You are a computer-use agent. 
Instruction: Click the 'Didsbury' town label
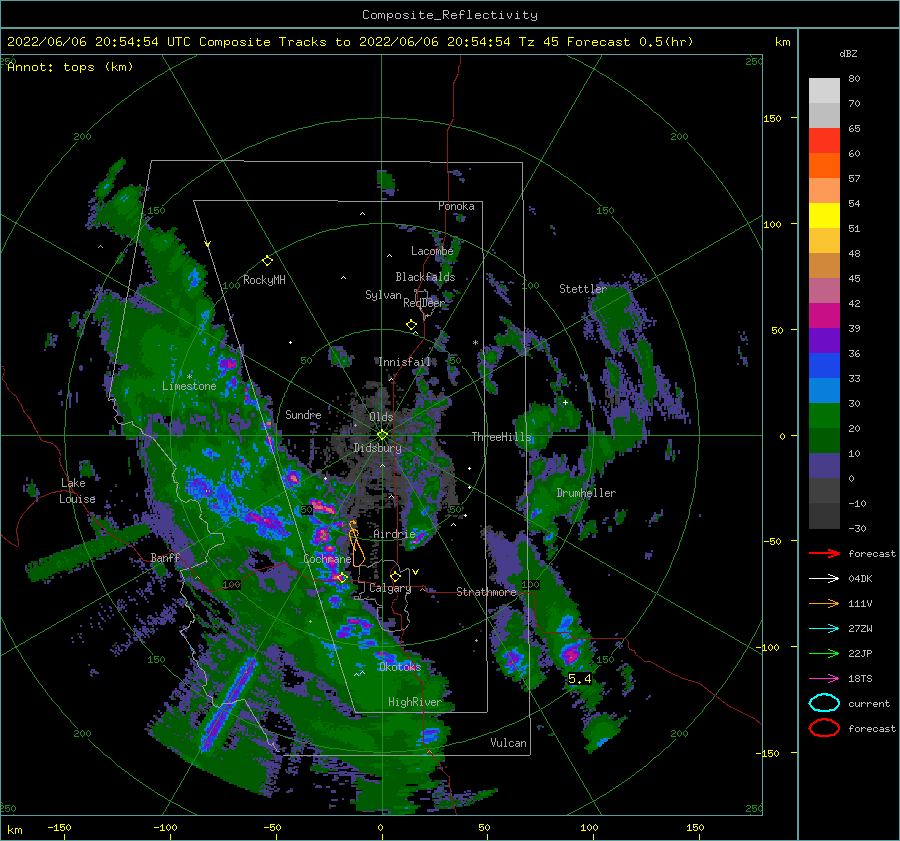(x=377, y=448)
